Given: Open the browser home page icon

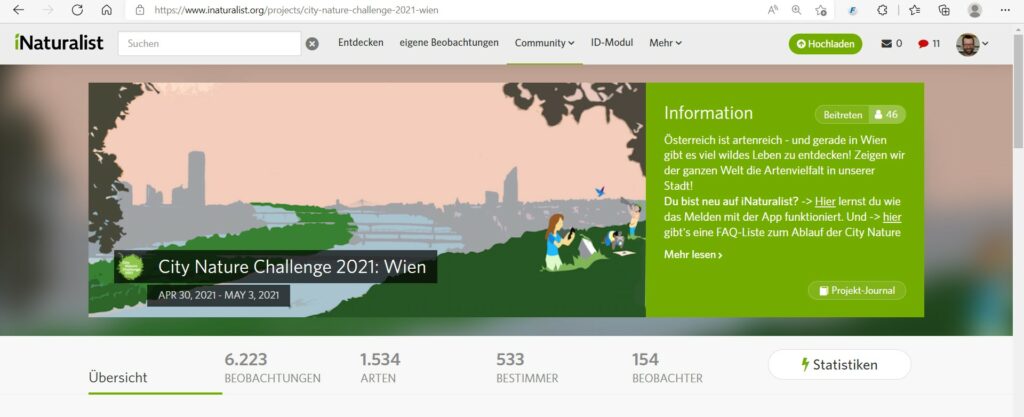Looking at the screenshot, I should tap(106, 10).
